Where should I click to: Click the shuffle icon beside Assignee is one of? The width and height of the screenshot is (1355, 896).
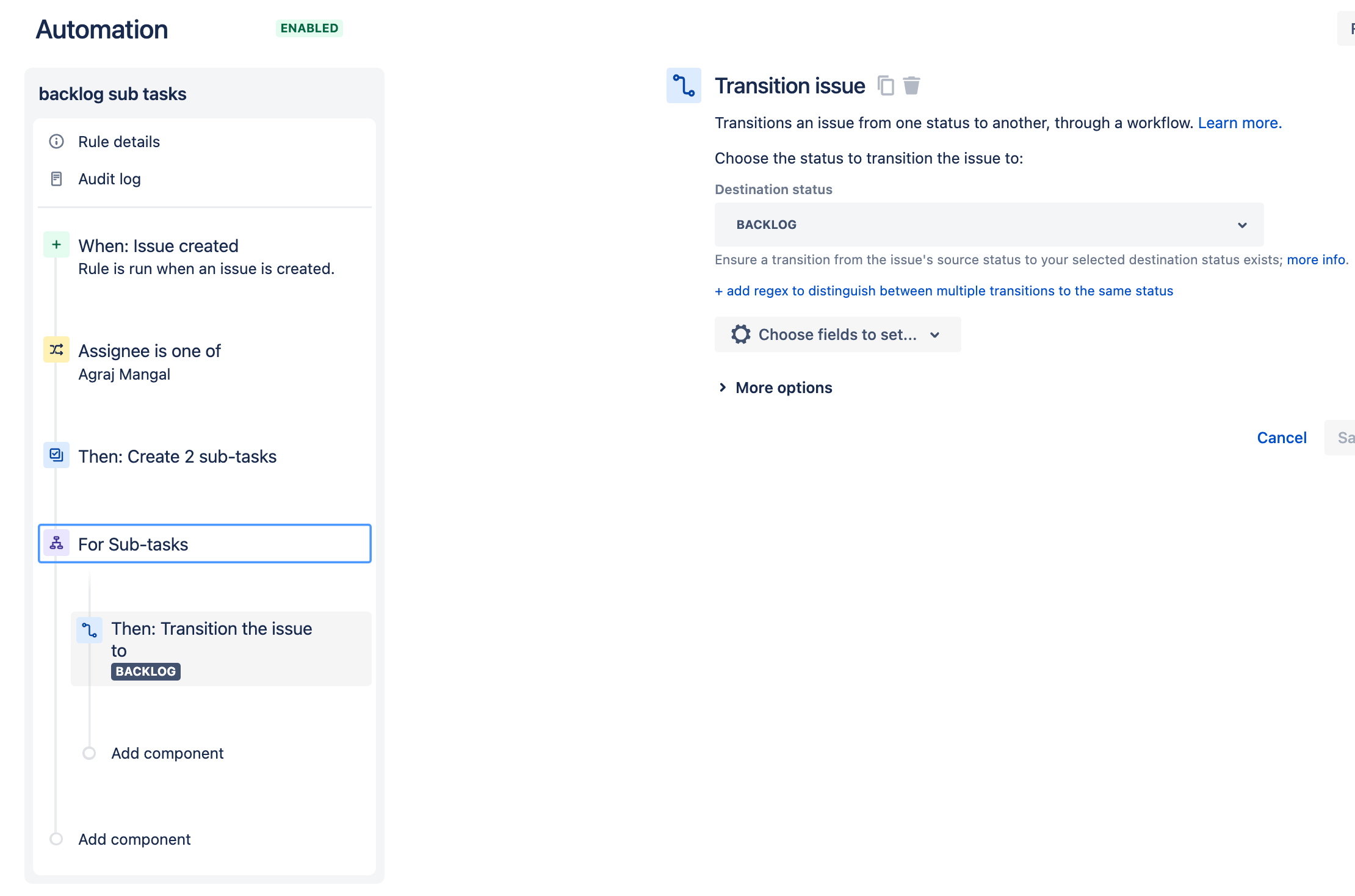click(56, 350)
